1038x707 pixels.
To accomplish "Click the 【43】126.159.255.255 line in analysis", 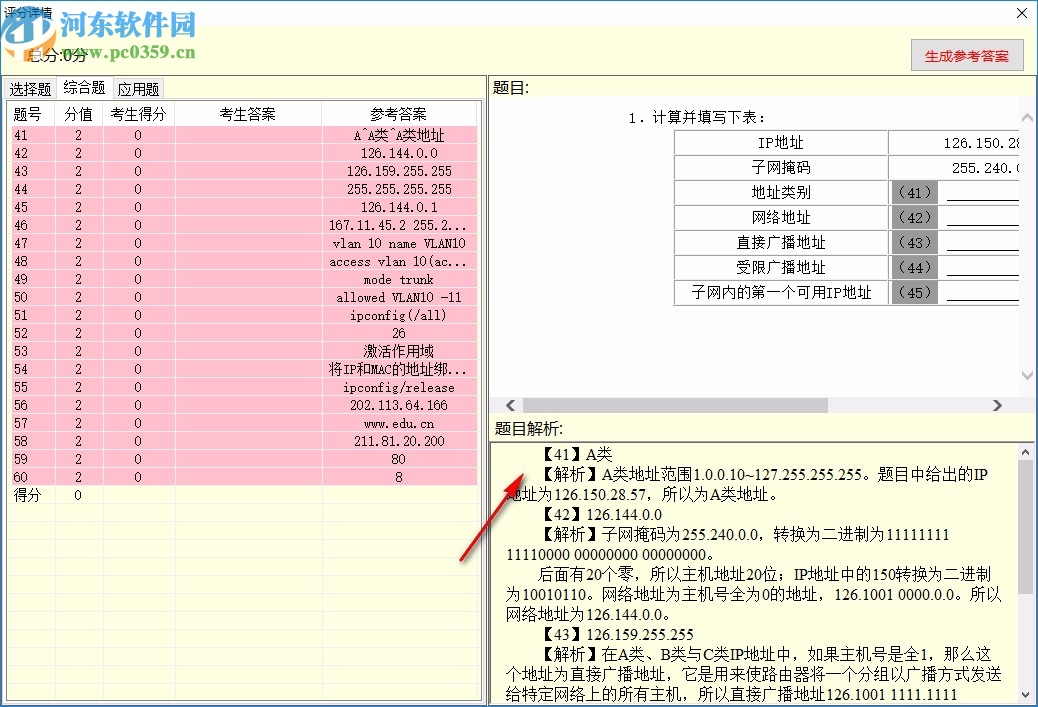I will click(x=617, y=634).
